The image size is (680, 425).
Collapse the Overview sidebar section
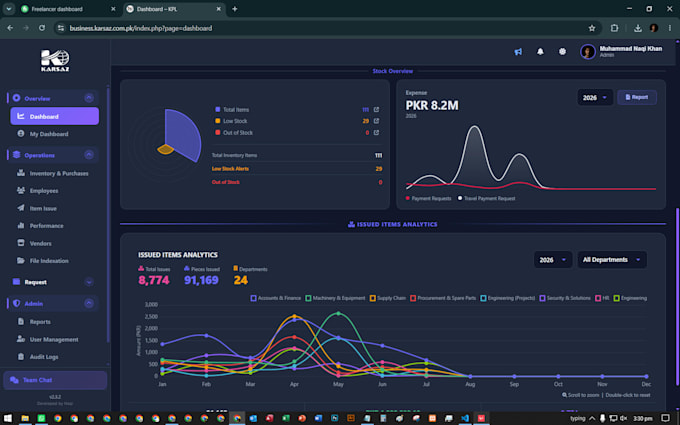coord(89,98)
